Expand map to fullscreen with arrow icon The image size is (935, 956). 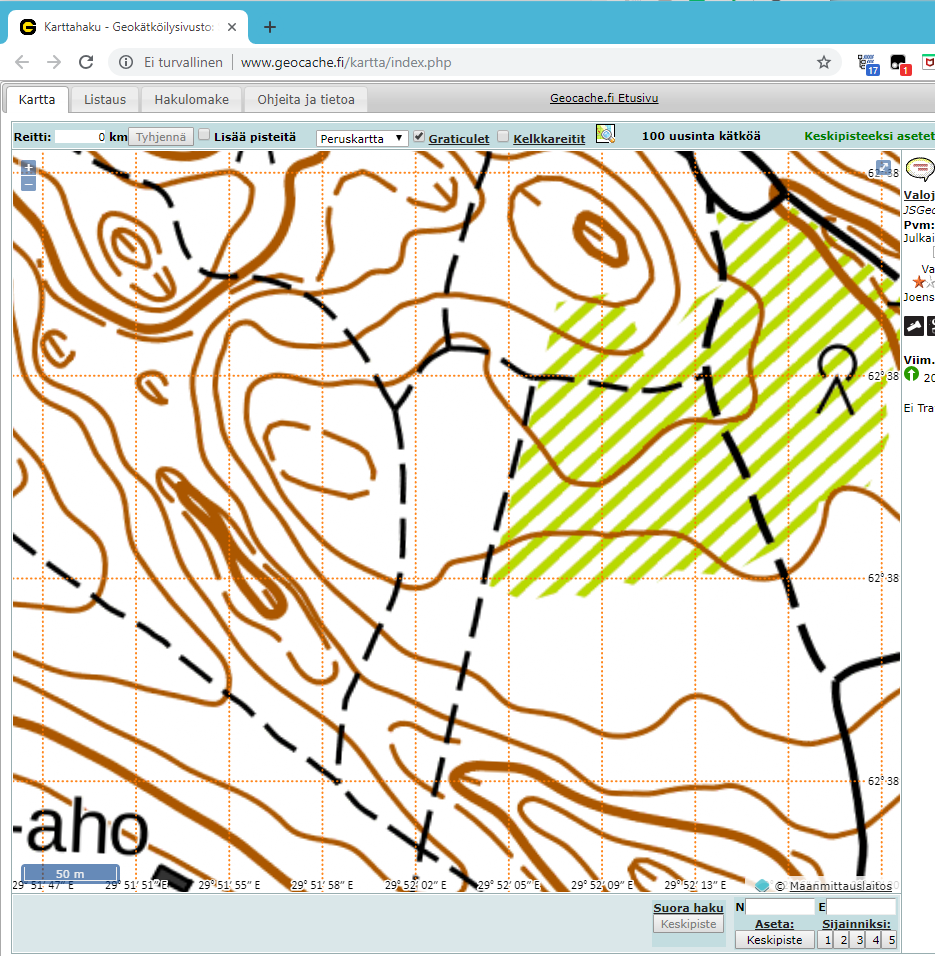coord(884,168)
